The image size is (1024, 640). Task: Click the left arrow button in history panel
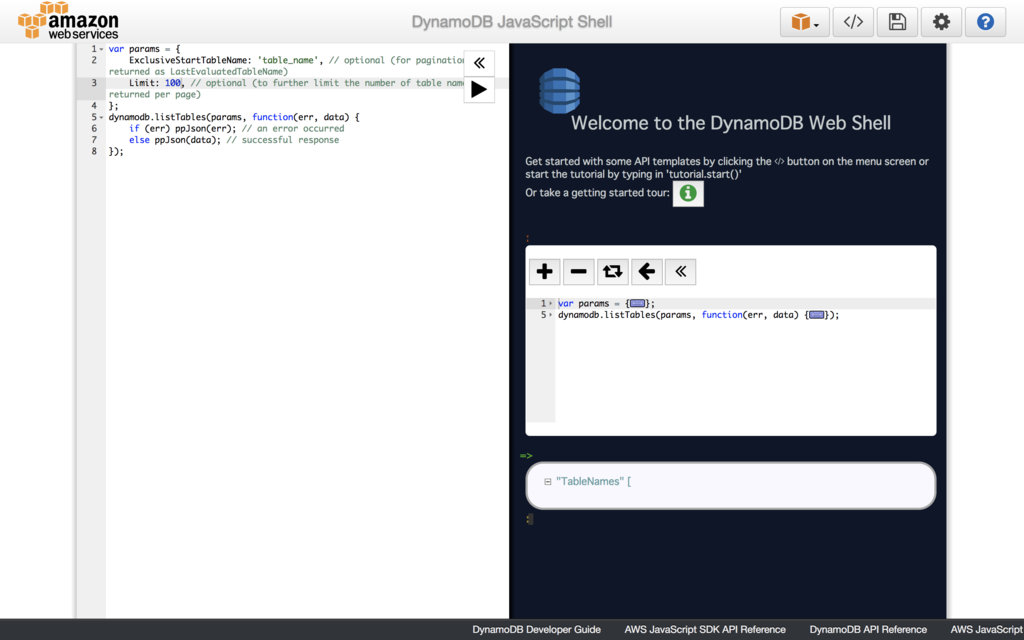tap(647, 272)
